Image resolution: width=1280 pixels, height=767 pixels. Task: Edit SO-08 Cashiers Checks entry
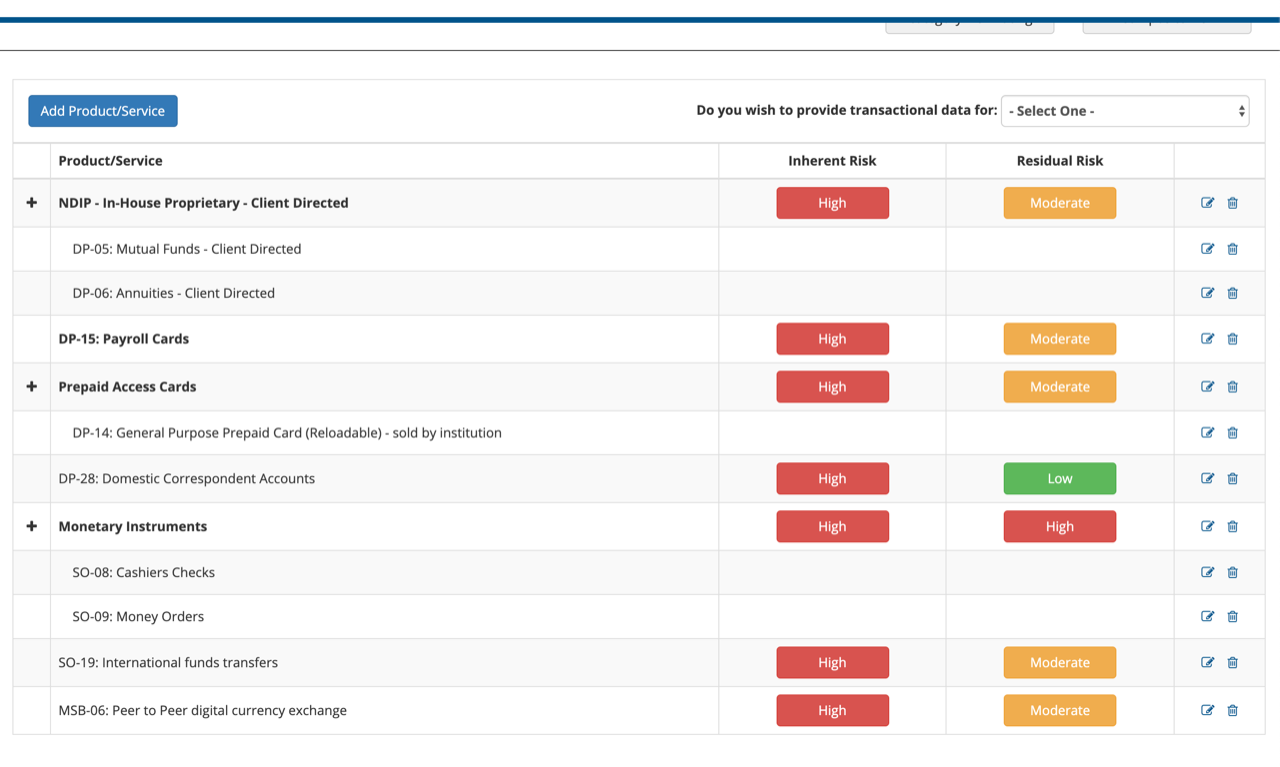click(x=1207, y=572)
